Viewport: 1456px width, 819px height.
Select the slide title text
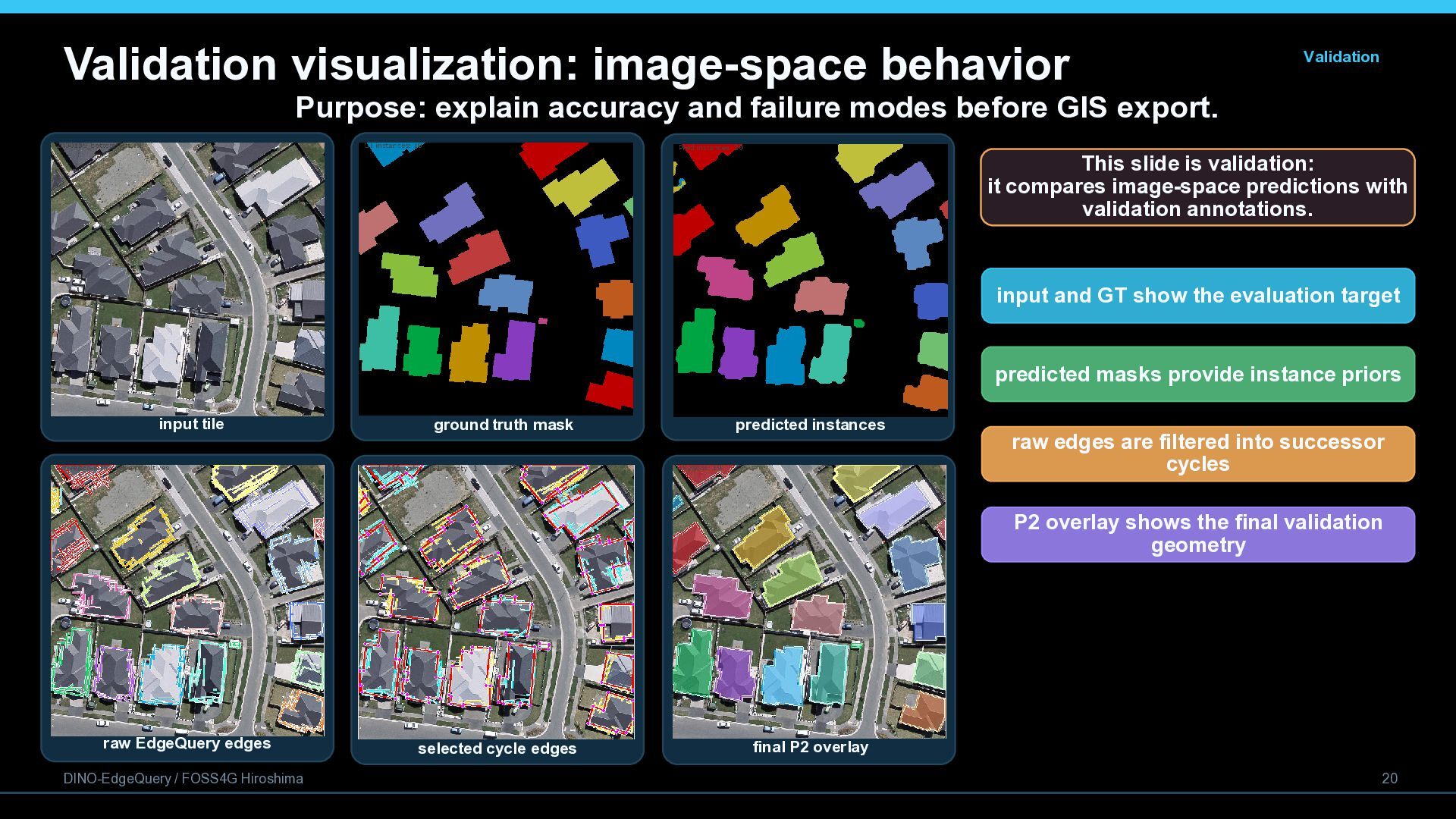tap(566, 64)
